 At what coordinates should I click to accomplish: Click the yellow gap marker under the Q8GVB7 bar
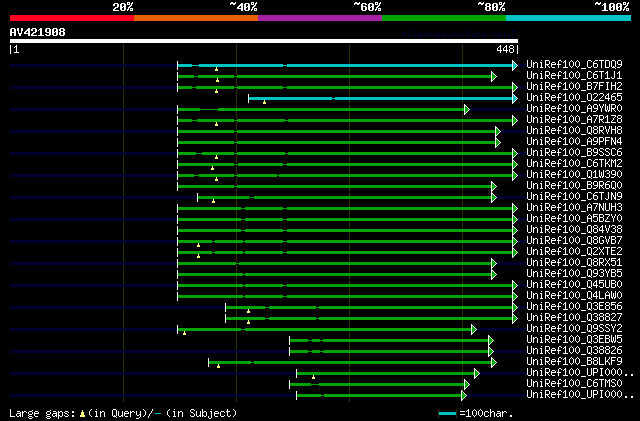pyautogui.click(x=198, y=245)
